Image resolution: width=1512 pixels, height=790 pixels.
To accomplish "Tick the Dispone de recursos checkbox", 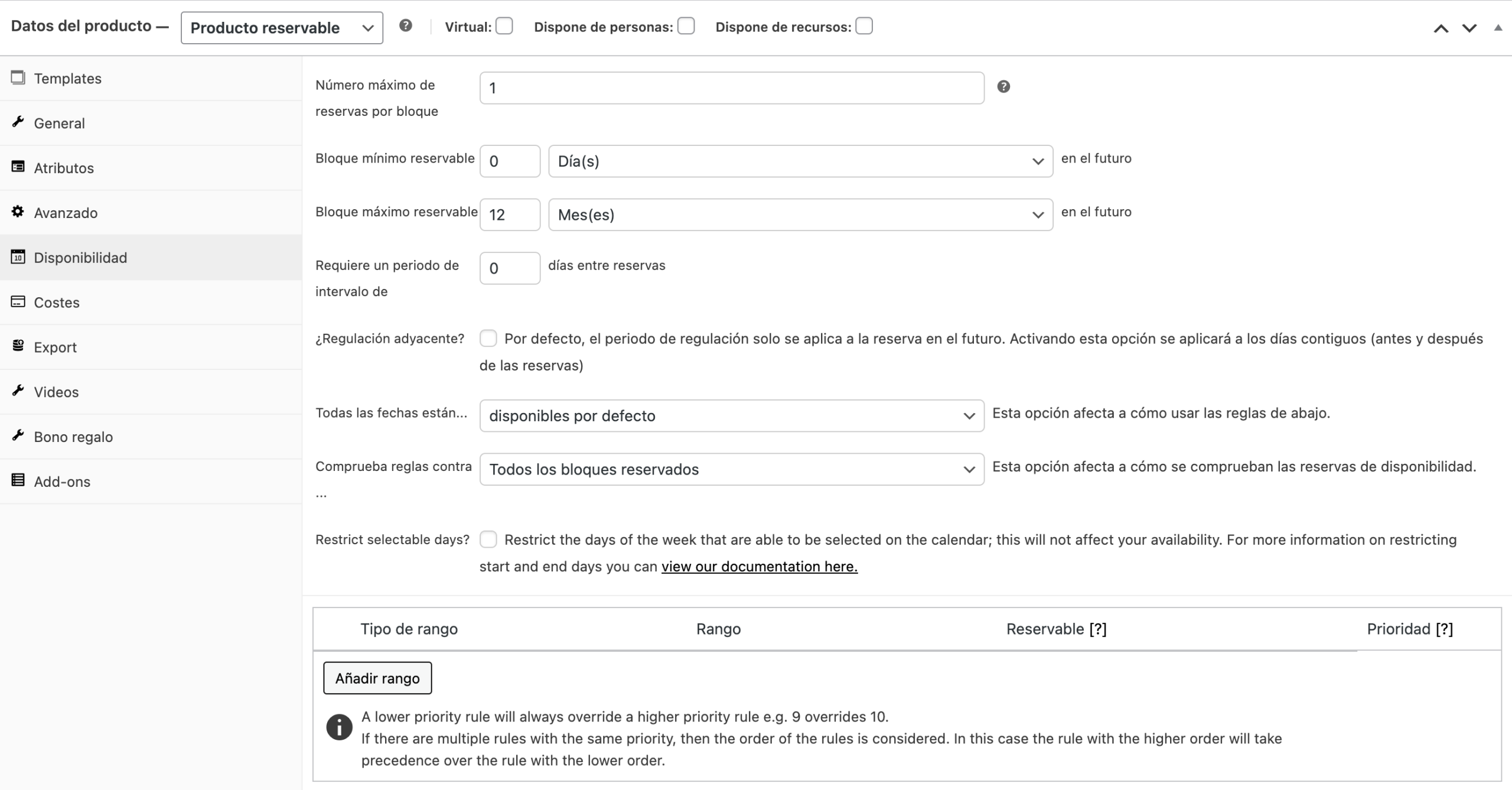I will pos(864,27).
